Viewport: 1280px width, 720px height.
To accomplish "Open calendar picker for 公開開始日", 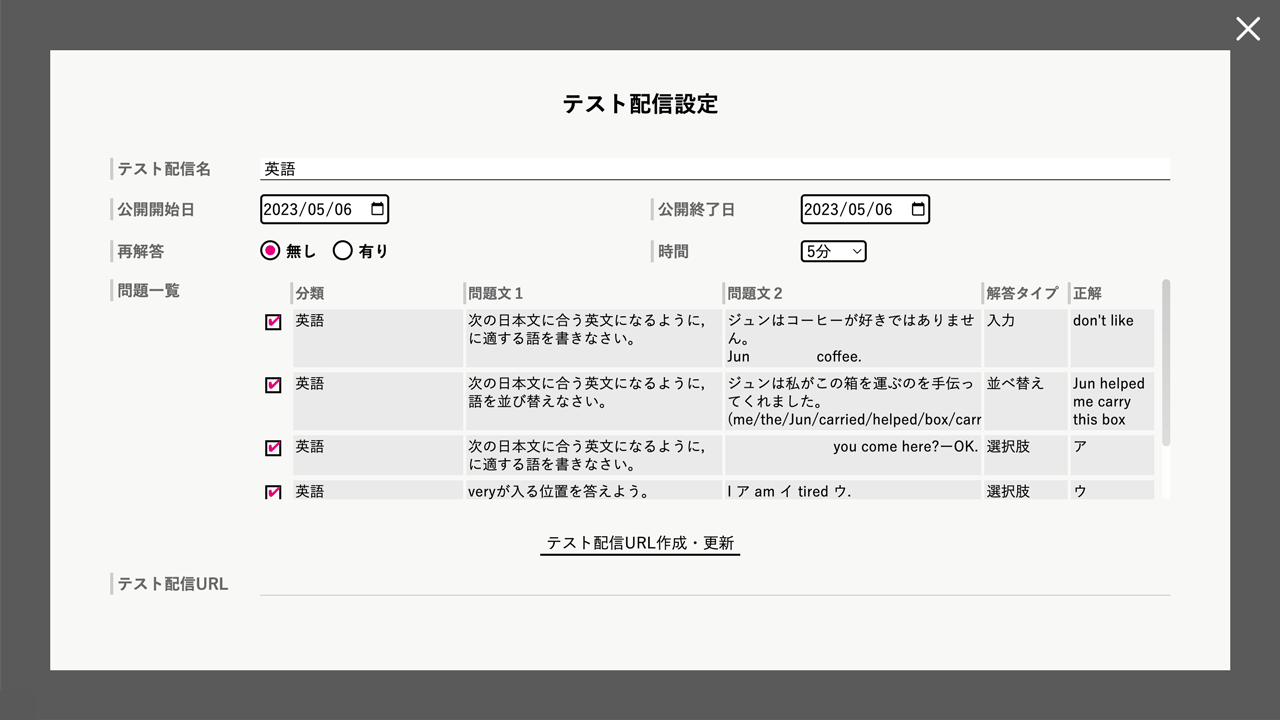I will [377, 209].
